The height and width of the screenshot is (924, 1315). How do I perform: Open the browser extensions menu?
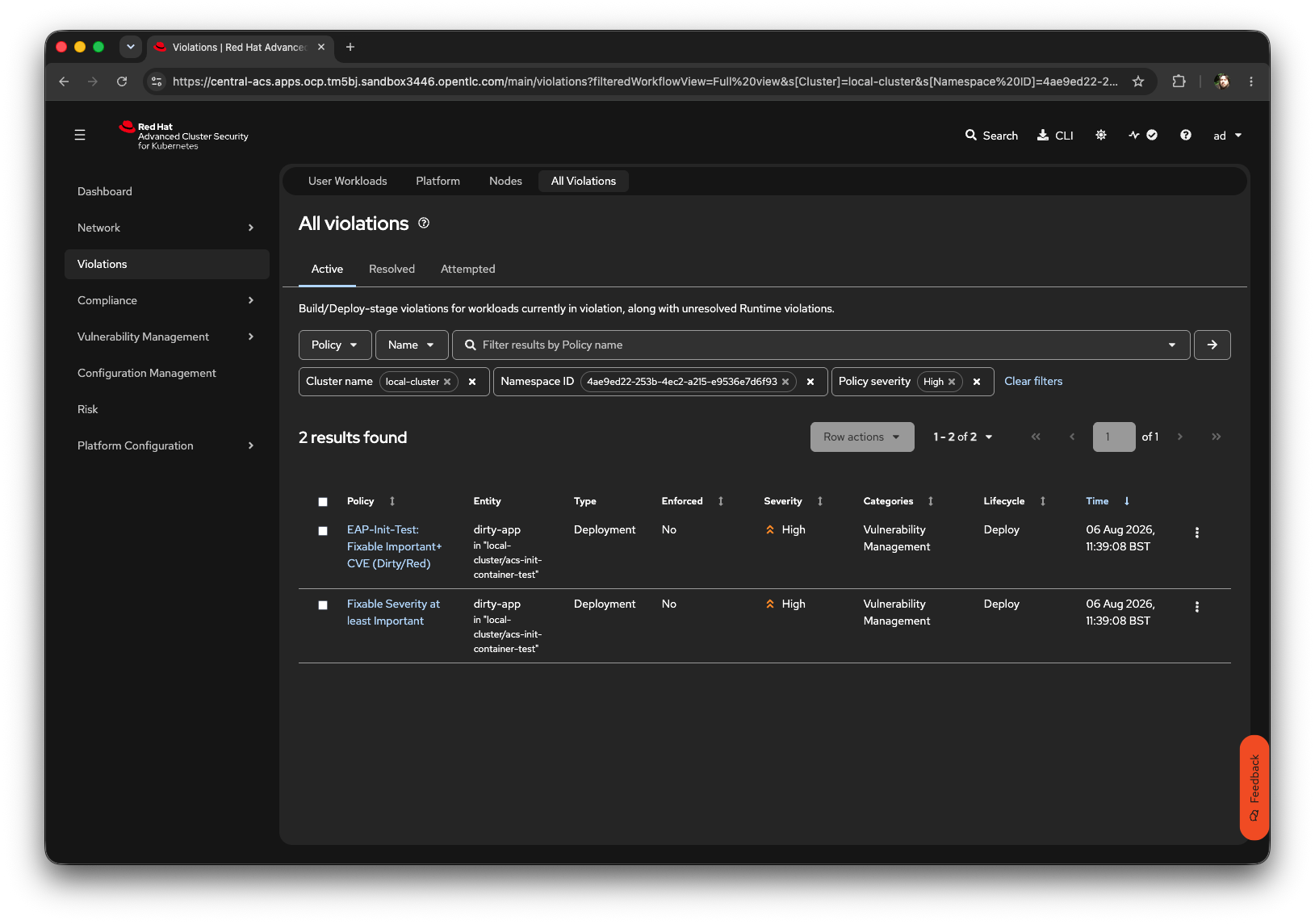click(x=1179, y=82)
